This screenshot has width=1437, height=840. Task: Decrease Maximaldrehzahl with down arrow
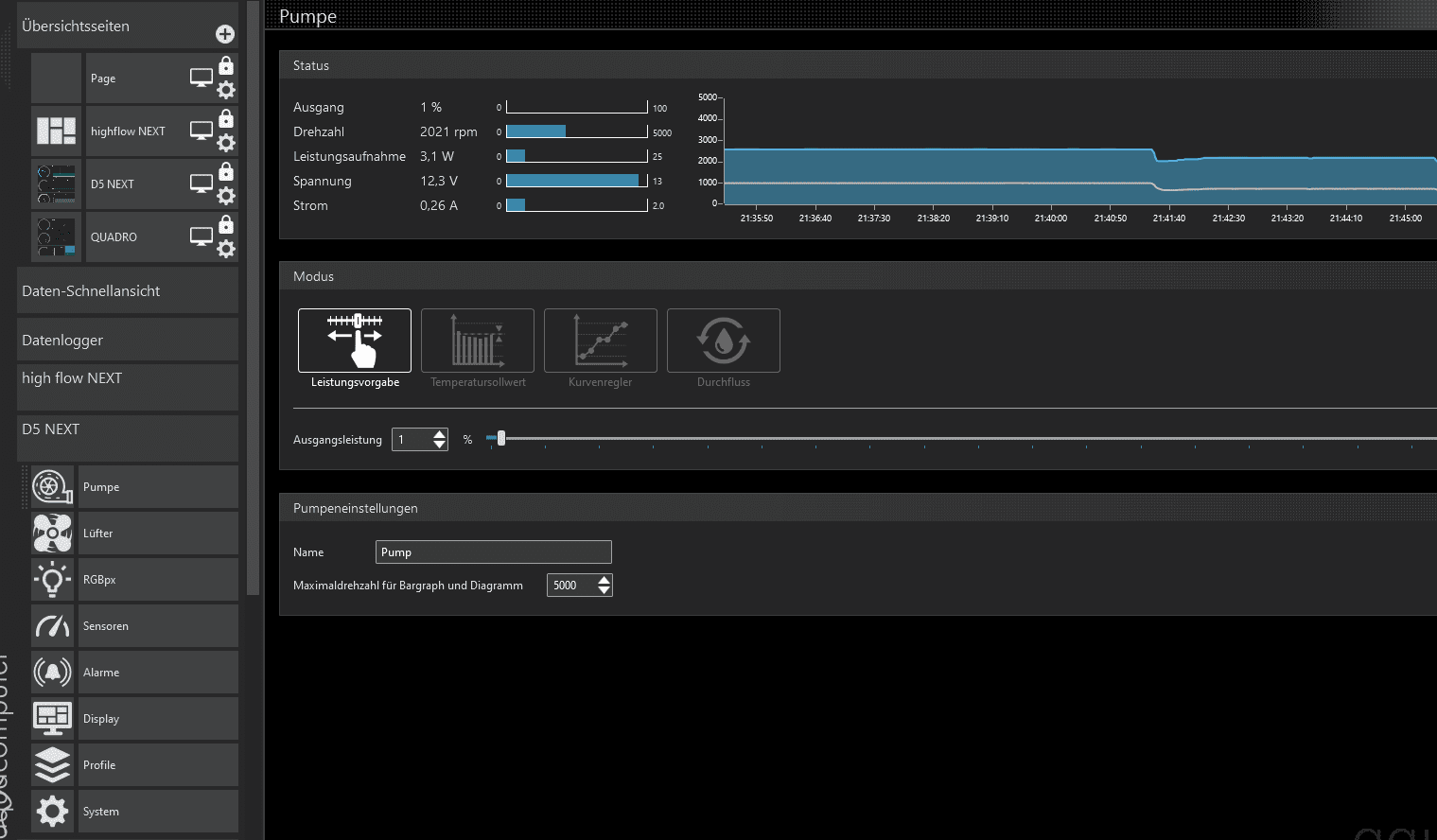pyautogui.click(x=604, y=590)
